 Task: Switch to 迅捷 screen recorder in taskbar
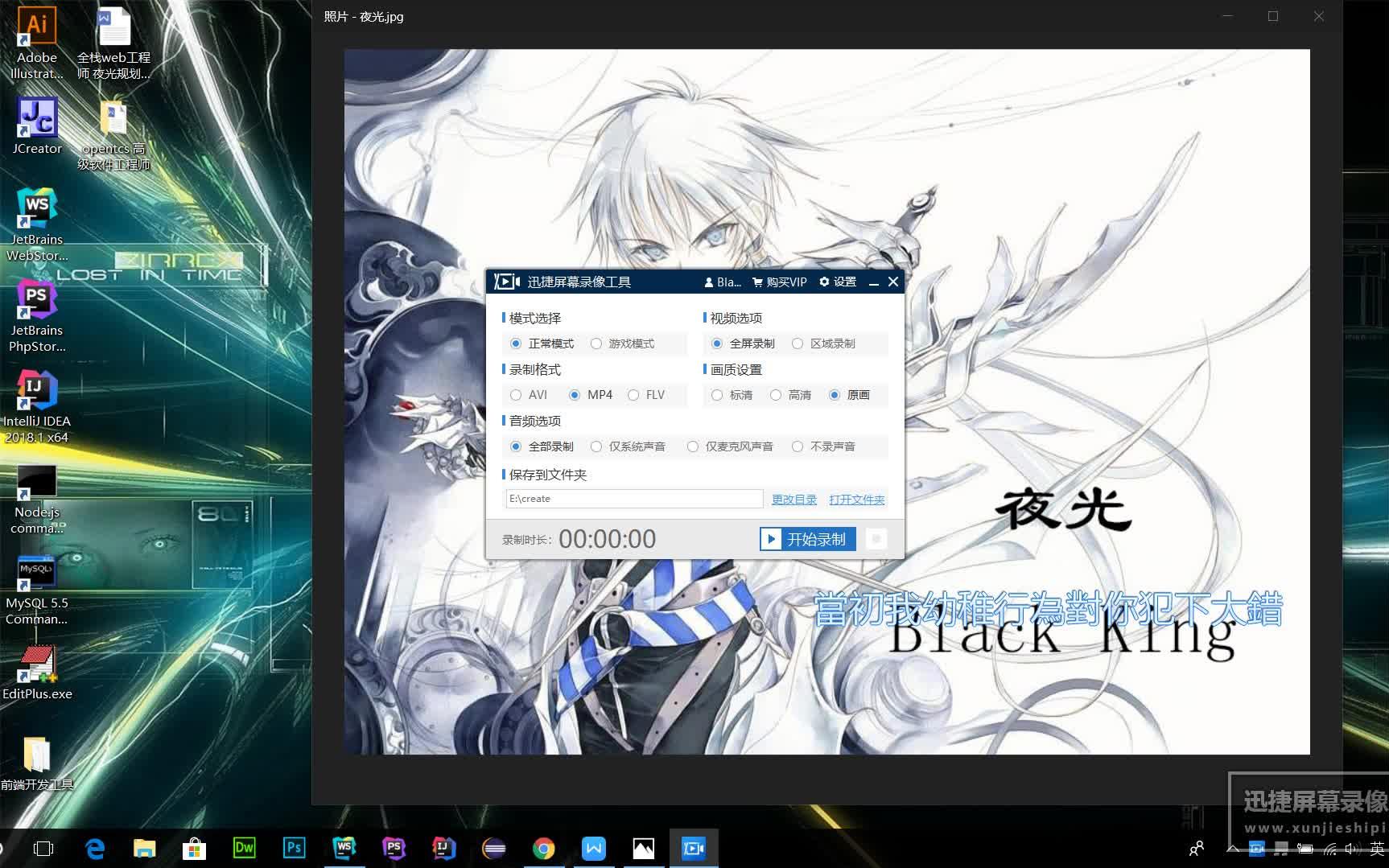pos(694,848)
